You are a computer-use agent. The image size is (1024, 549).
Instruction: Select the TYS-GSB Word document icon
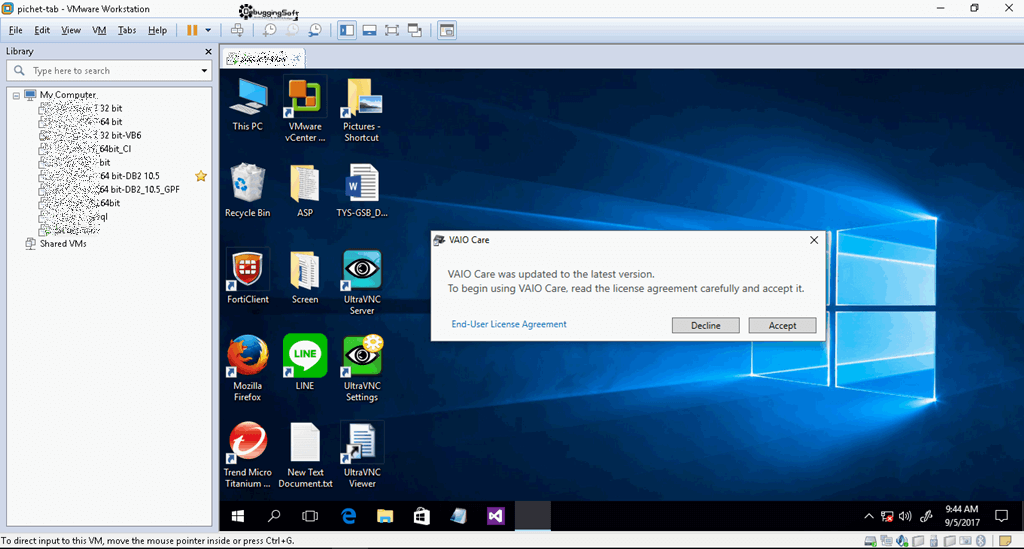362,191
